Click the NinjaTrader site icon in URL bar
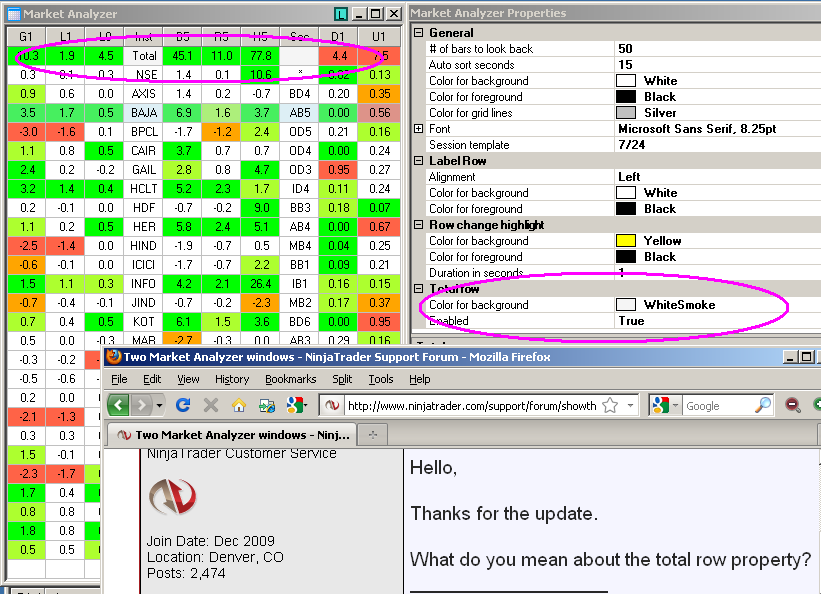This screenshot has width=821, height=594. click(x=332, y=405)
